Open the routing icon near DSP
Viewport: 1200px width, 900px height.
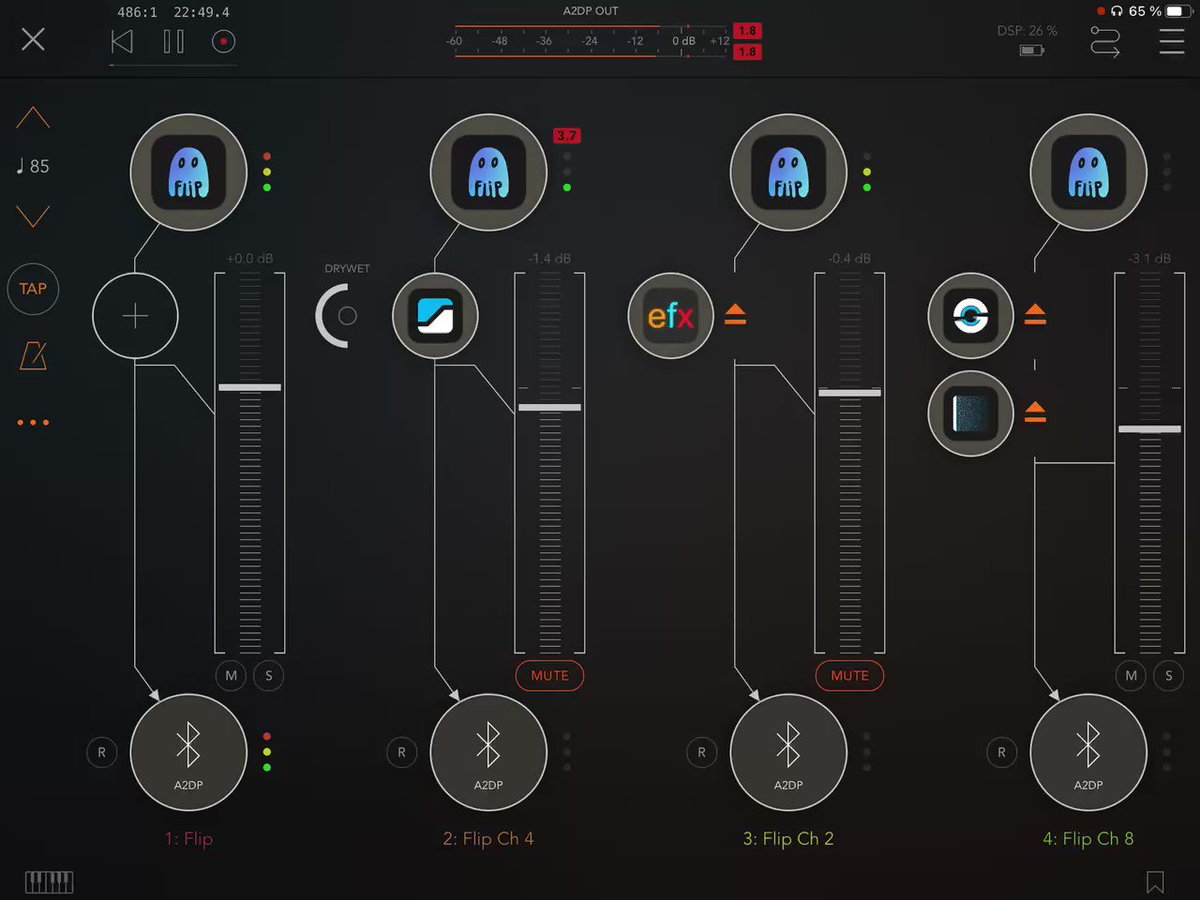1105,41
